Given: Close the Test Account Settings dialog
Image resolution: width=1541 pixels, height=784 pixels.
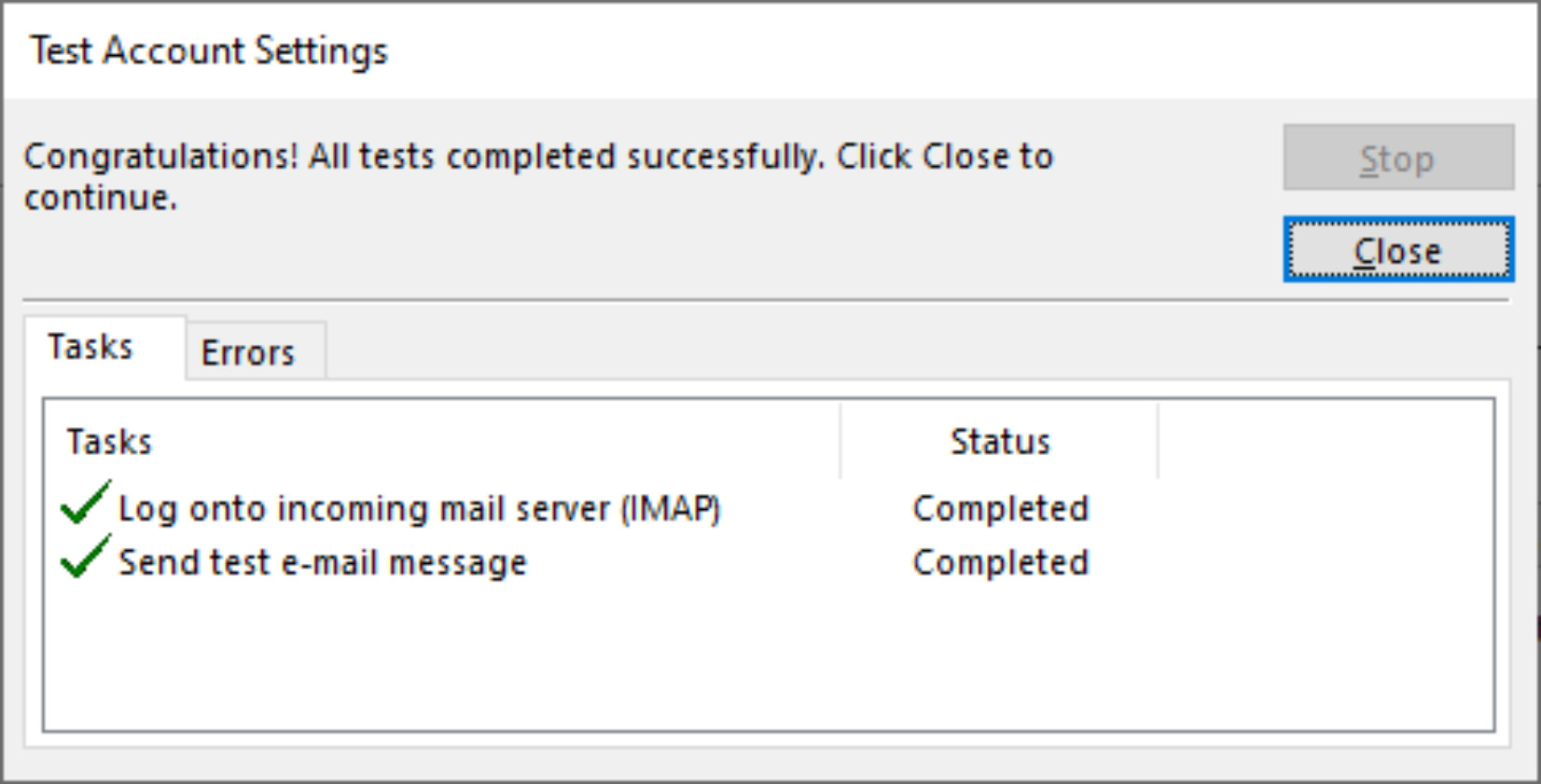Looking at the screenshot, I should pos(1396,250).
